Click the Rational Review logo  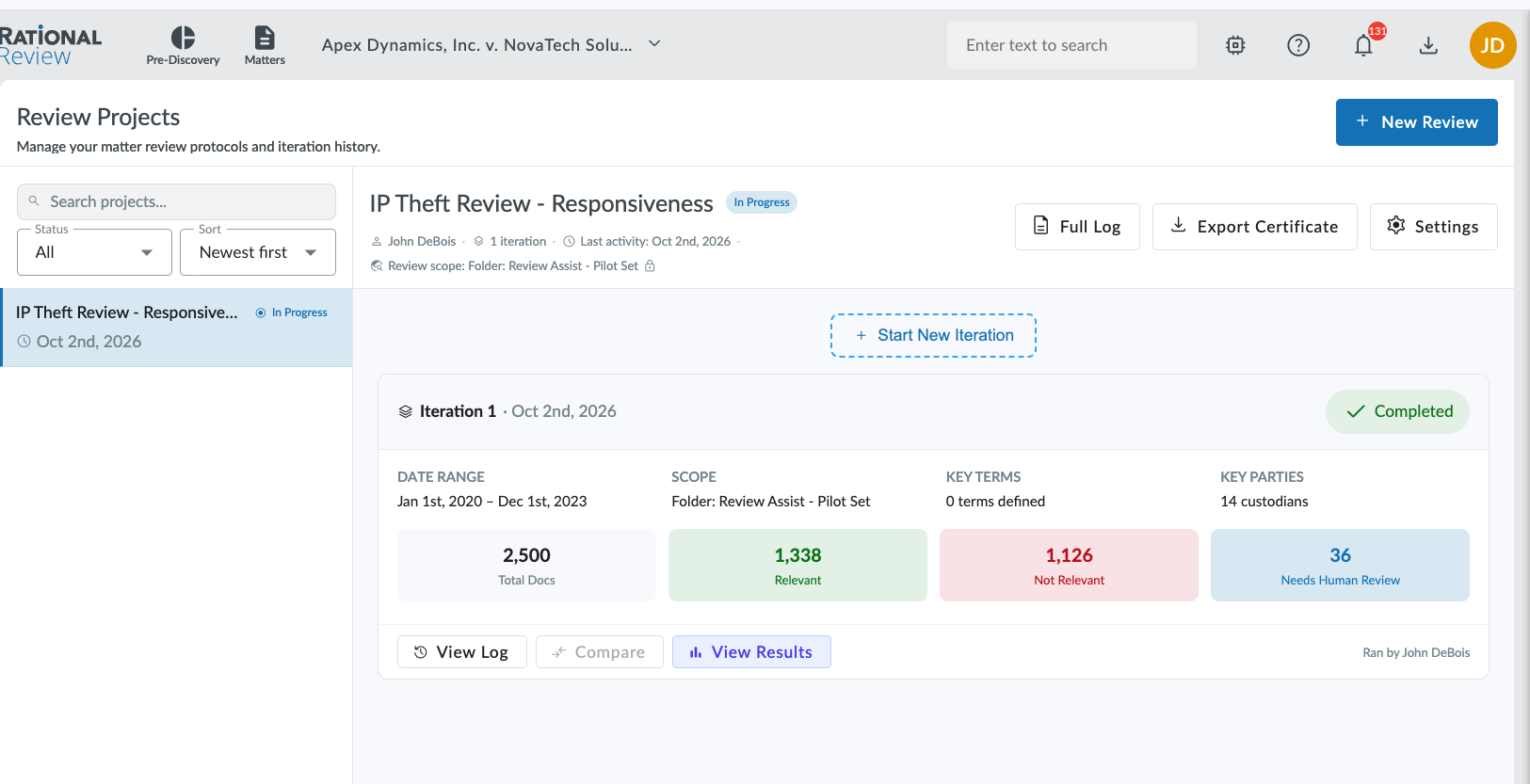pyautogui.click(x=51, y=46)
